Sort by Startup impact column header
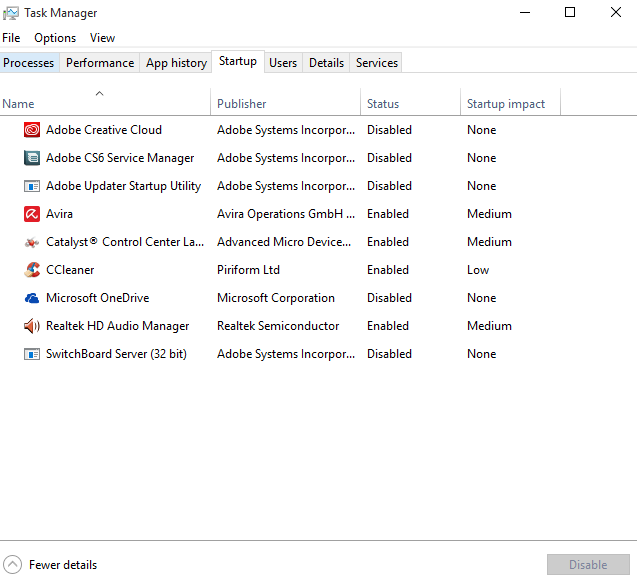 (x=506, y=104)
